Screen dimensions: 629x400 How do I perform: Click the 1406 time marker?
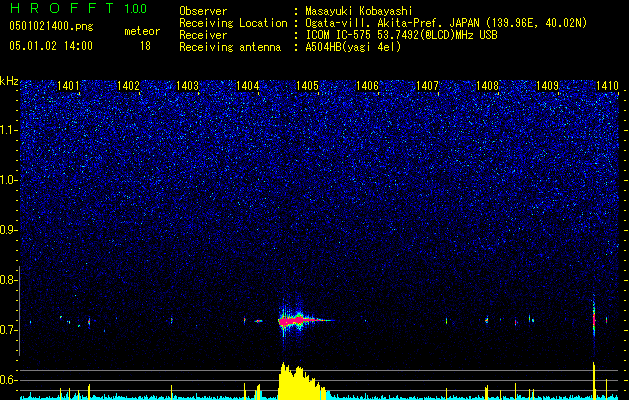click(367, 86)
